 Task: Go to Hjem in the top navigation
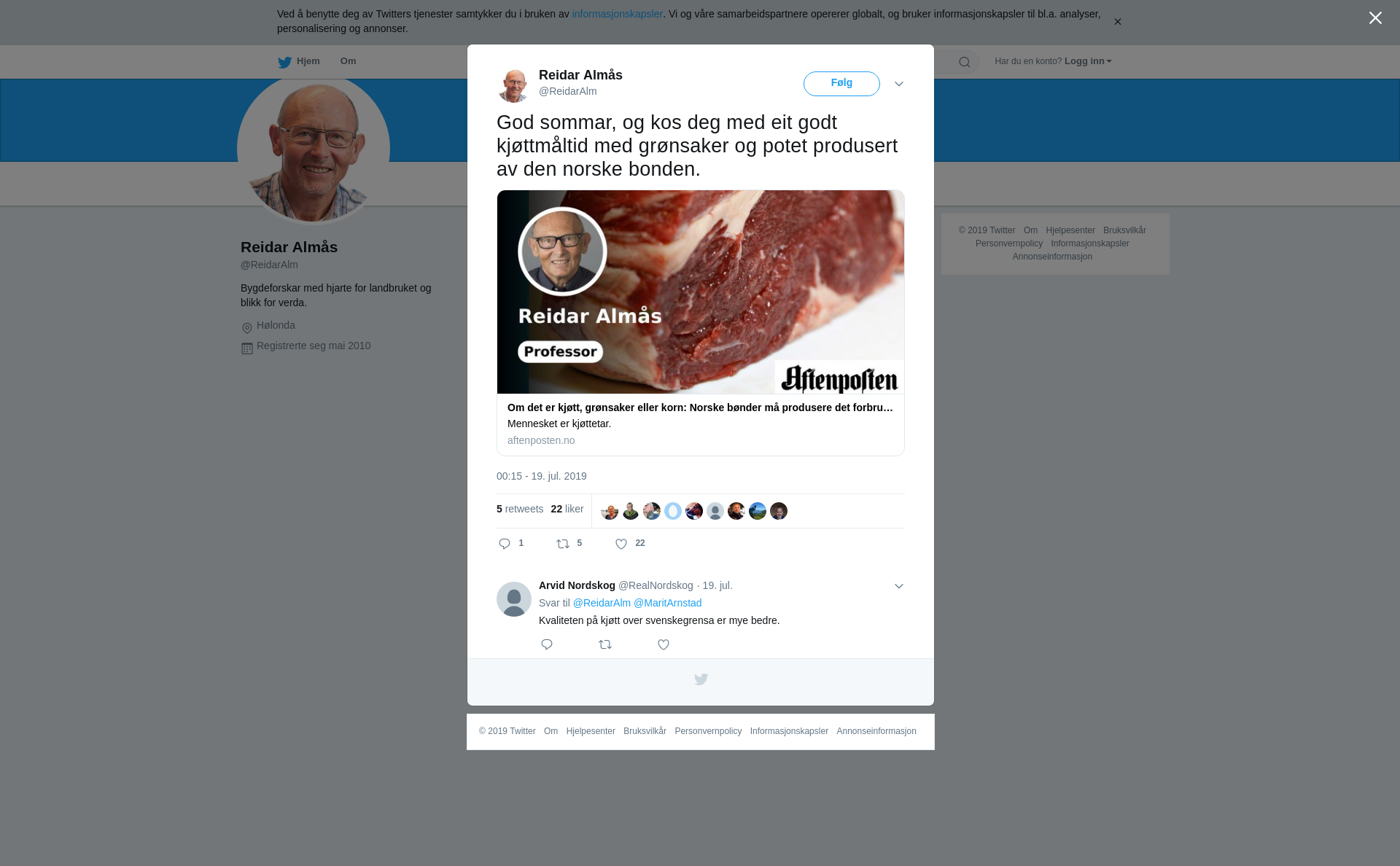(x=308, y=61)
